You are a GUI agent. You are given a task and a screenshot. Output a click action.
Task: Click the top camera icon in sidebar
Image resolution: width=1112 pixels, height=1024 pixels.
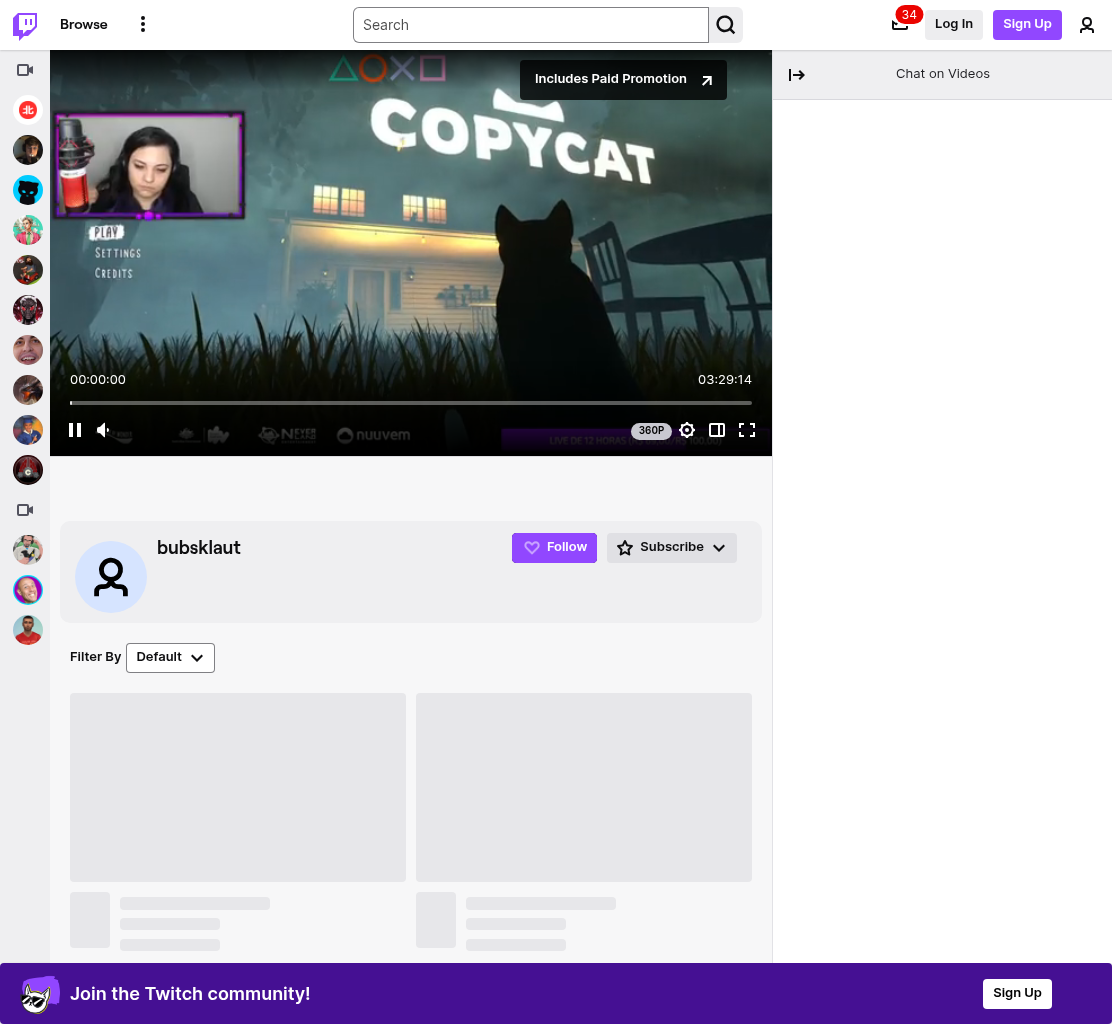pyautogui.click(x=26, y=69)
